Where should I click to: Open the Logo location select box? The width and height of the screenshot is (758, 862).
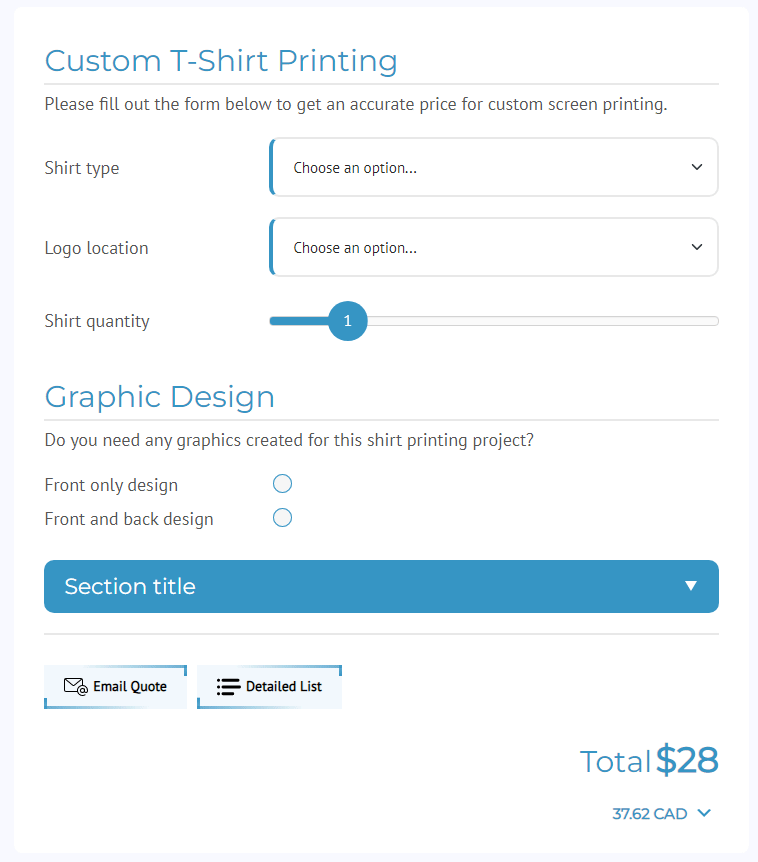pos(494,247)
